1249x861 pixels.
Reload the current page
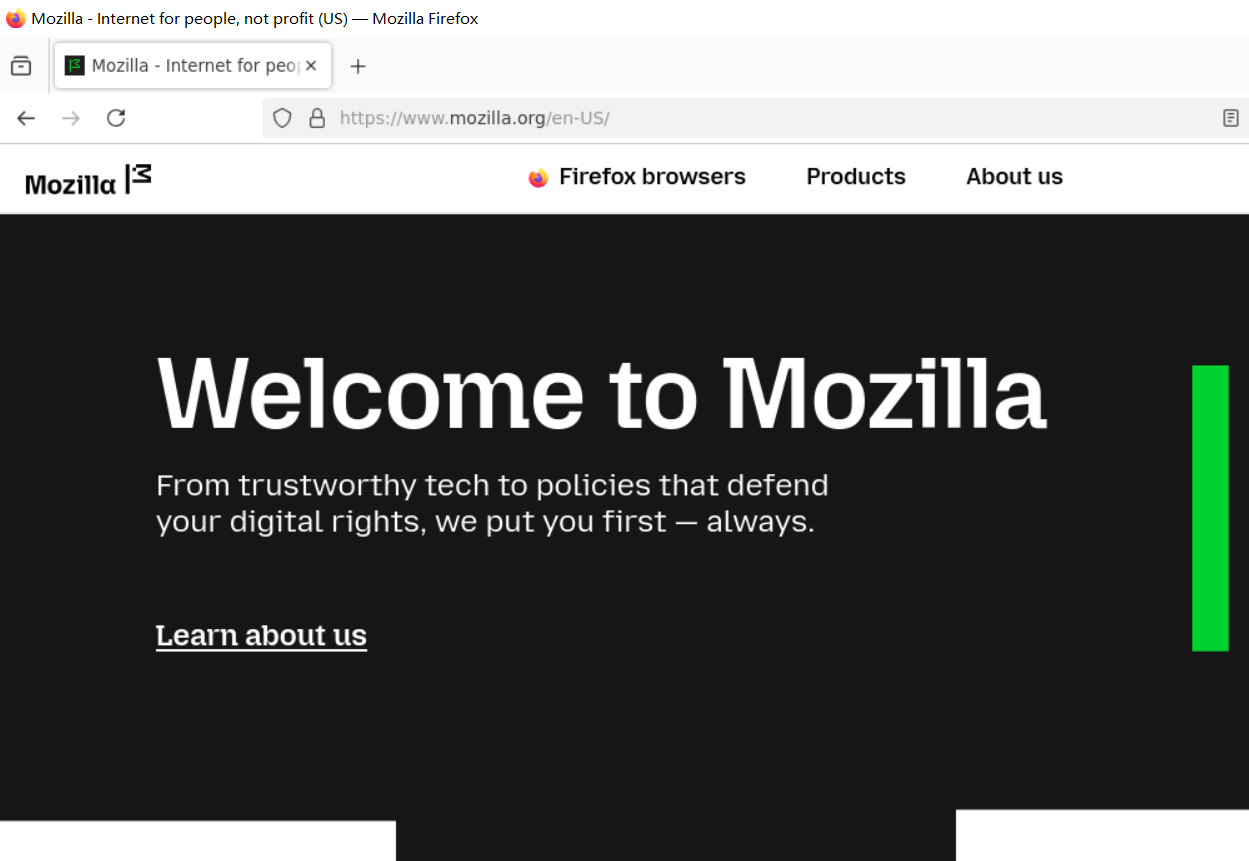116,118
